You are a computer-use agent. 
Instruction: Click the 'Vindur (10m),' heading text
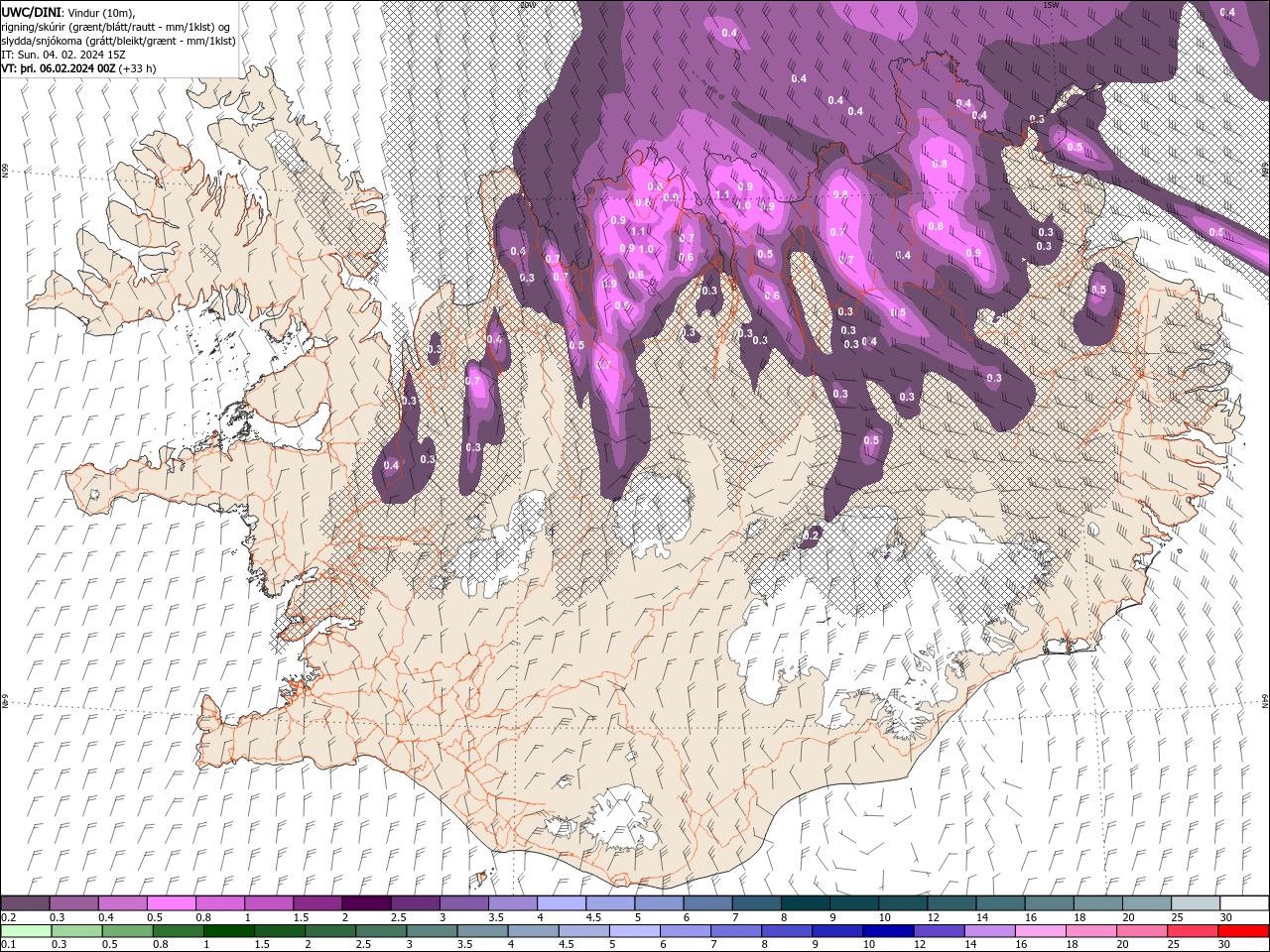100,12
